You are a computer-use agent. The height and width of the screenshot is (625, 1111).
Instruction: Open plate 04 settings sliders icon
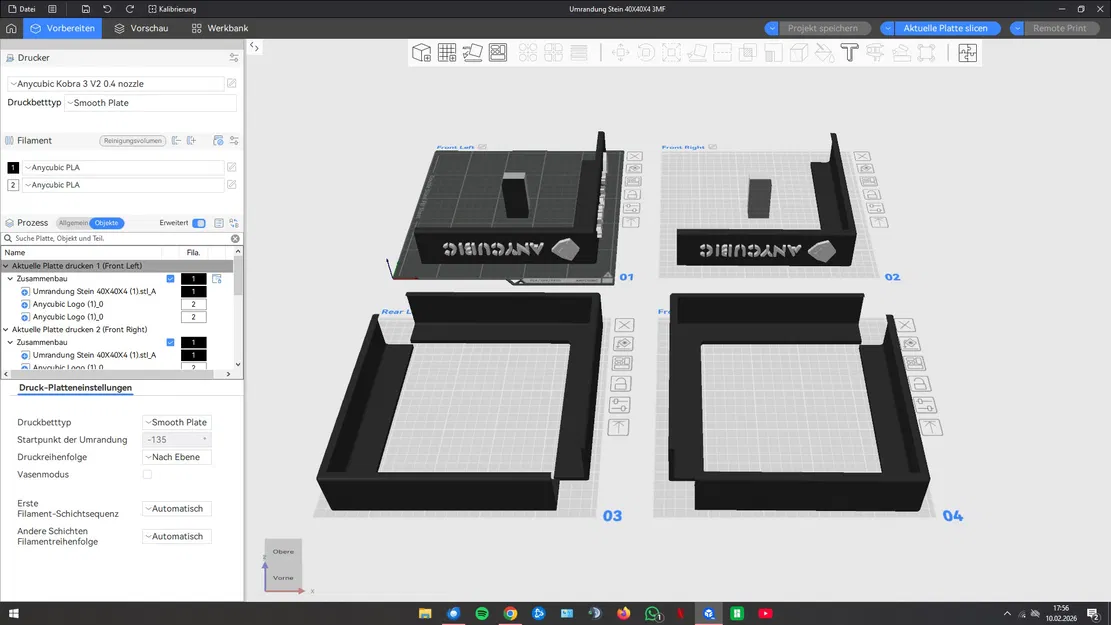coord(925,405)
